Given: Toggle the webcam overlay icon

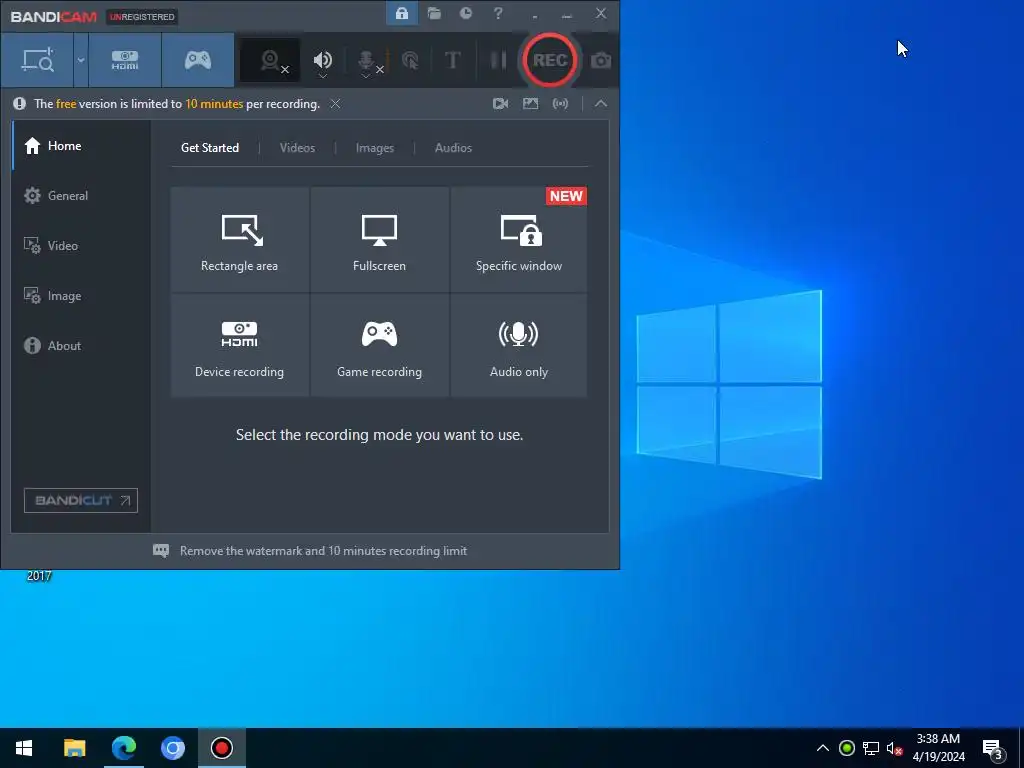Looking at the screenshot, I should coord(270,60).
